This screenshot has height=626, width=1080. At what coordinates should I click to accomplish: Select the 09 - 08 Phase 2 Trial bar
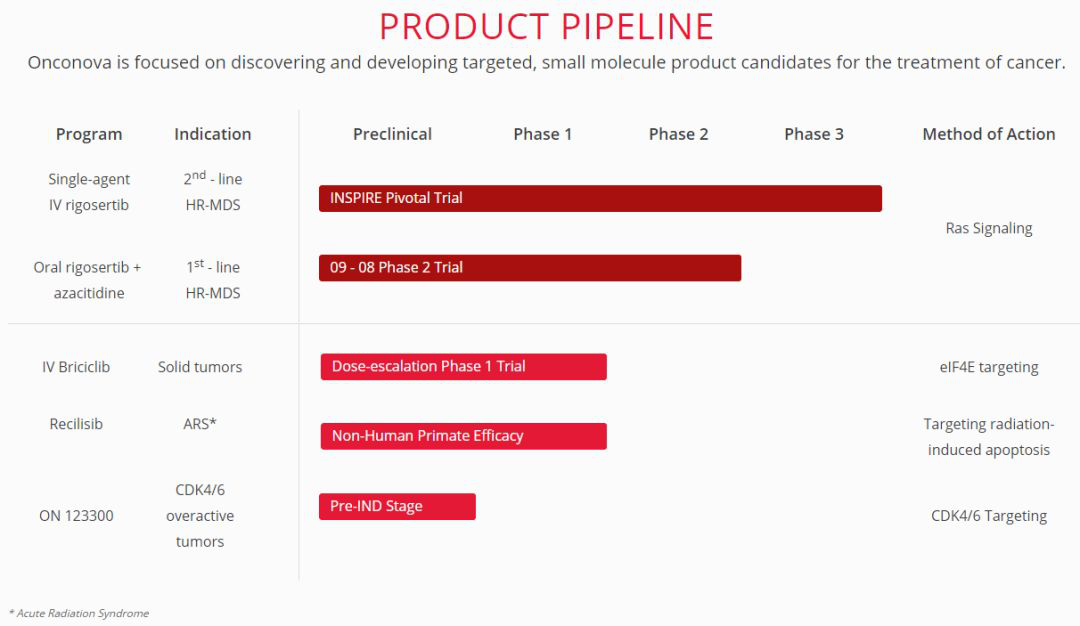click(x=530, y=268)
